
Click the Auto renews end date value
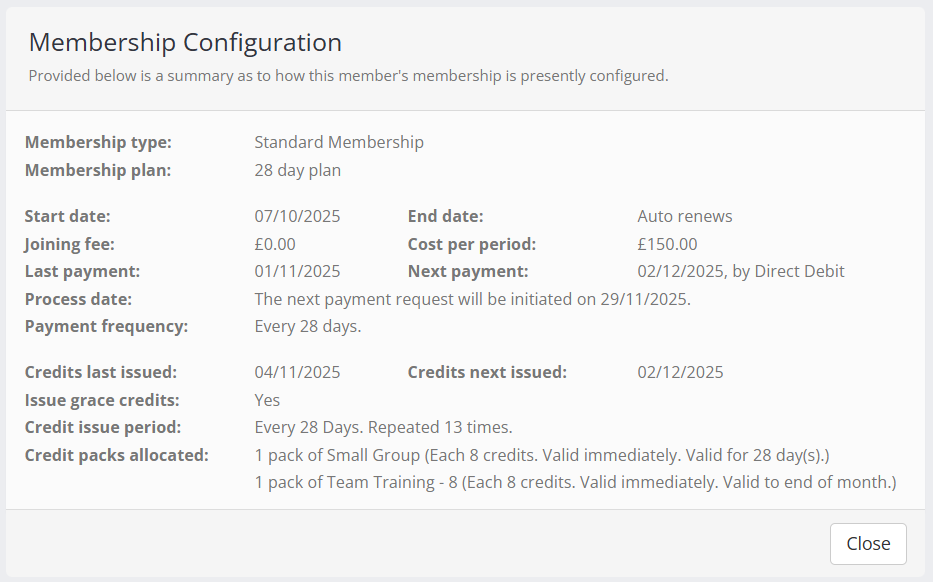pyautogui.click(x=685, y=216)
